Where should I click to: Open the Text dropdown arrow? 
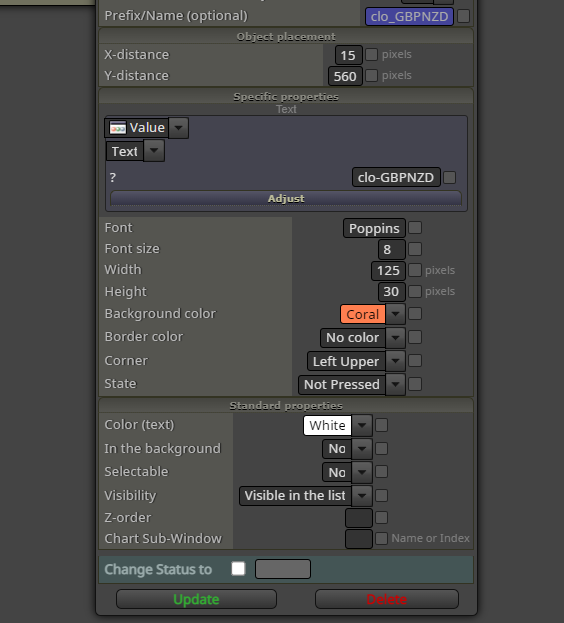[x=154, y=151]
